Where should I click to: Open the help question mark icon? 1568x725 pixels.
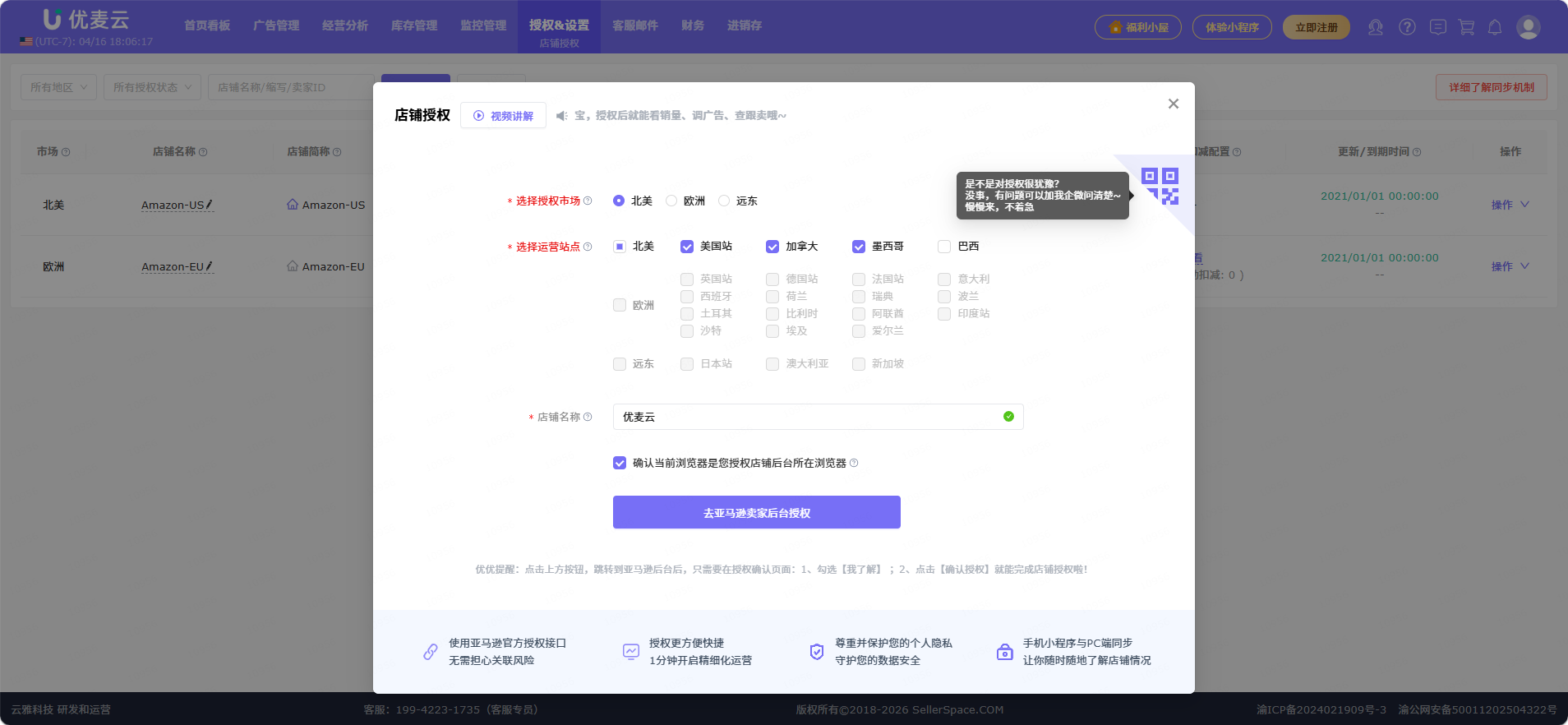1407,27
